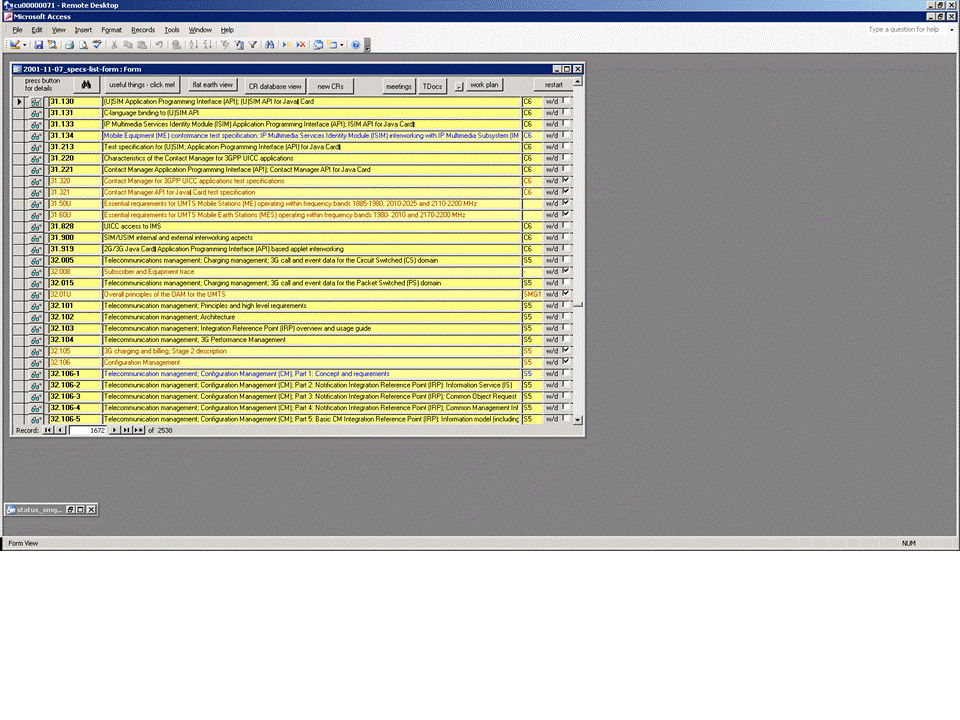960x720 pixels.
Task: Toggle the w/d checkbox on first row 31.130
Action: pos(565,102)
